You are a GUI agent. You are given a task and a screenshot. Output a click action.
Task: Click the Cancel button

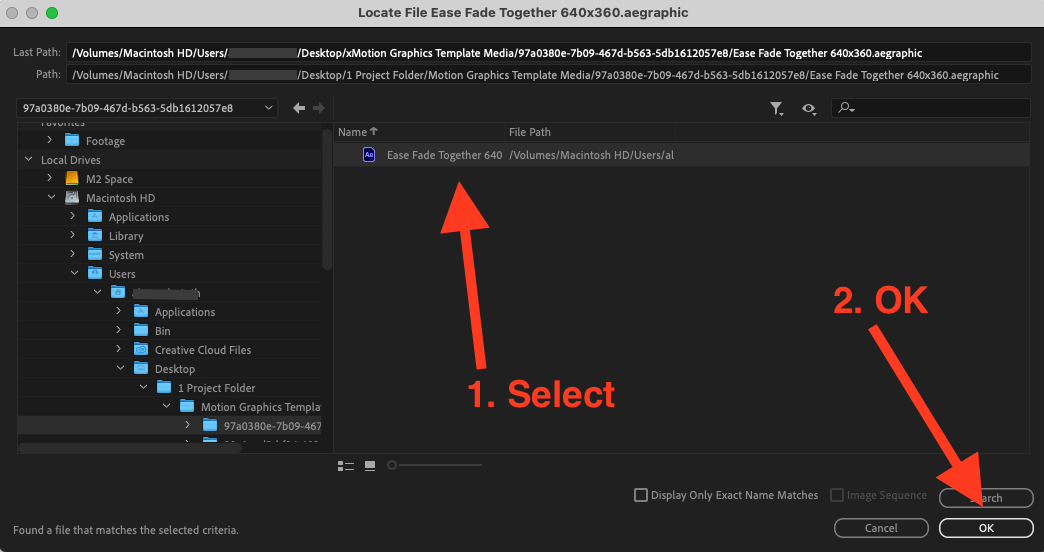click(880, 528)
